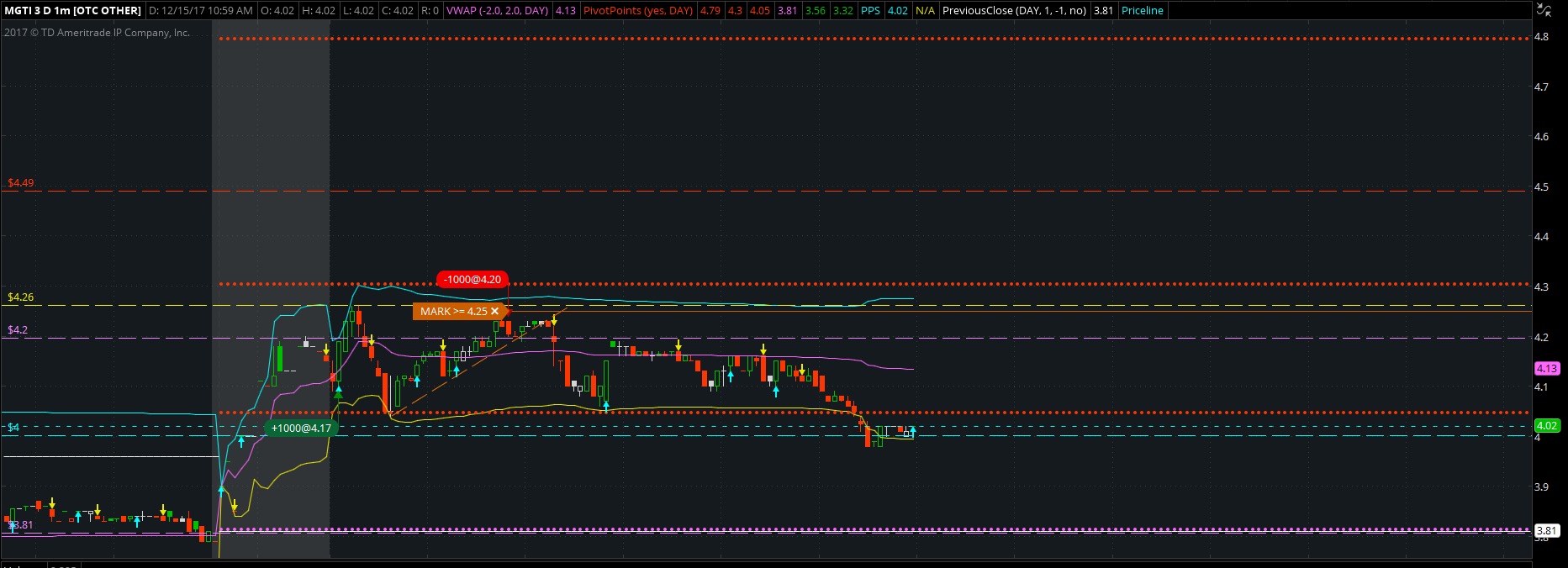Click the green 4.02 last-price tag on axis
The width and height of the screenshot is (1568, 568).
(1546, 426)
